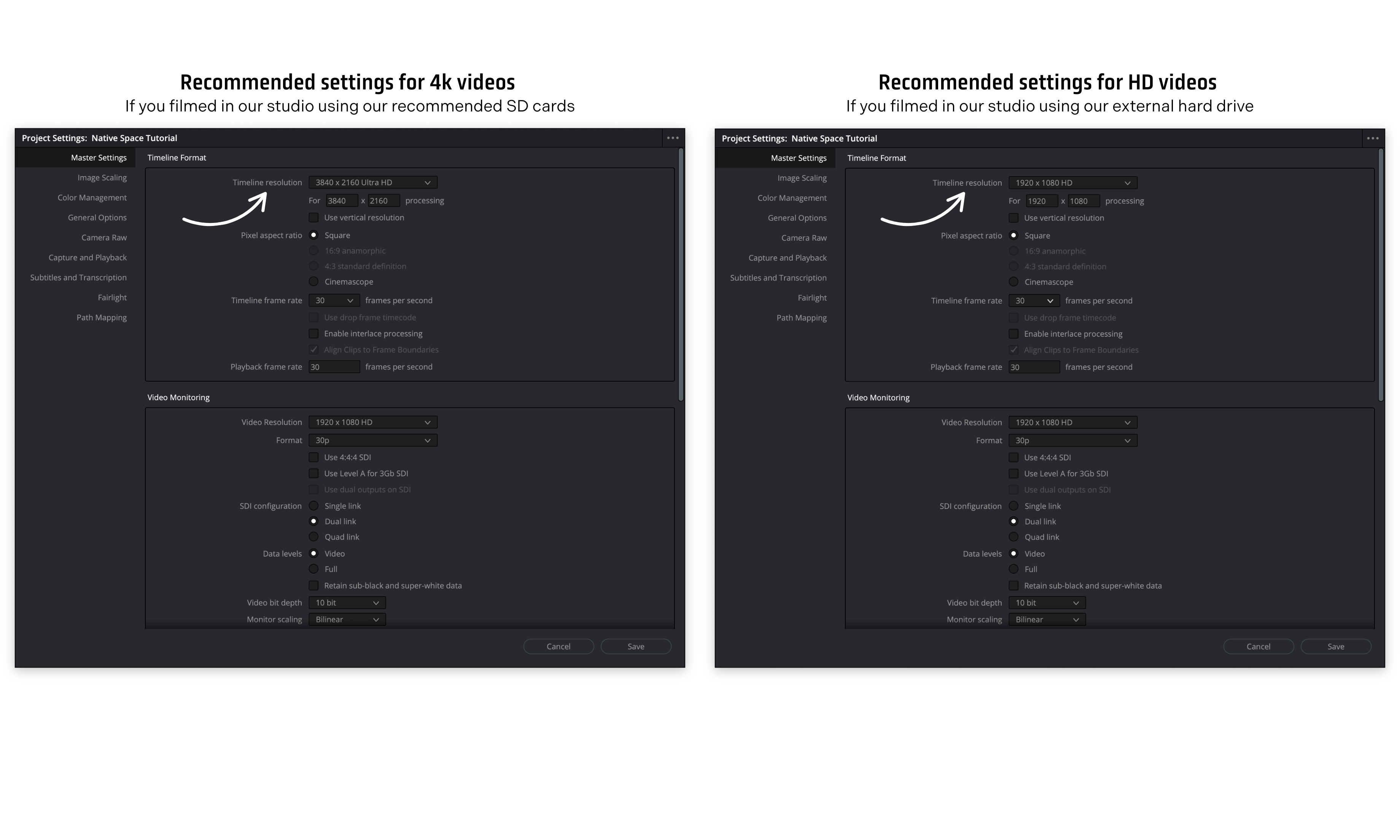Viewport: 1400px width, 840px height.
Task: Click Cancel button in 4k settings window
Action: coord(558,646)
